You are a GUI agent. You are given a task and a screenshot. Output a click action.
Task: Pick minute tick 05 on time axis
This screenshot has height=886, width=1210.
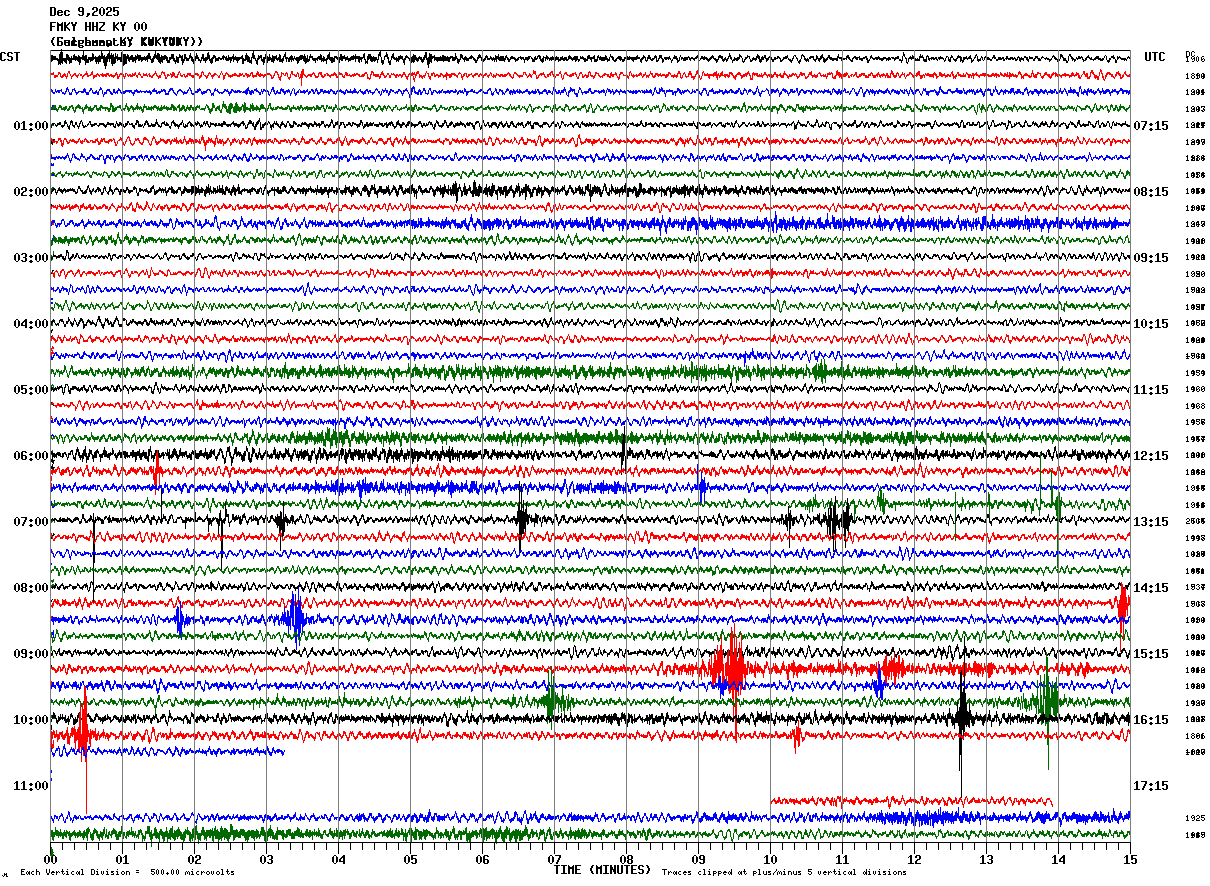click(411, 859)
